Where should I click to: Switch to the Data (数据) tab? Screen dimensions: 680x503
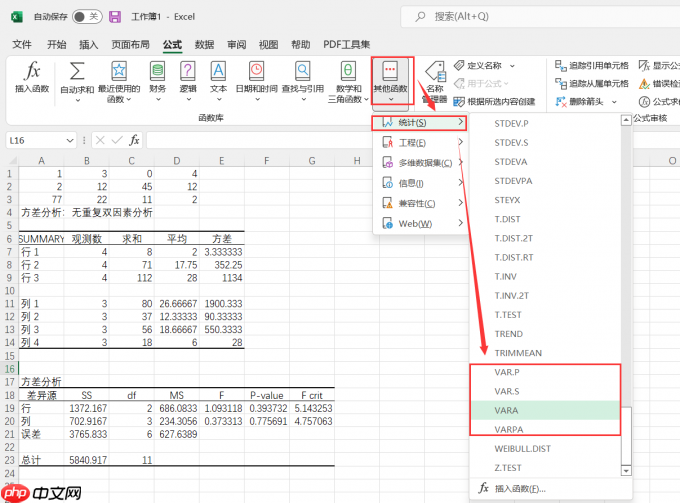204,44
